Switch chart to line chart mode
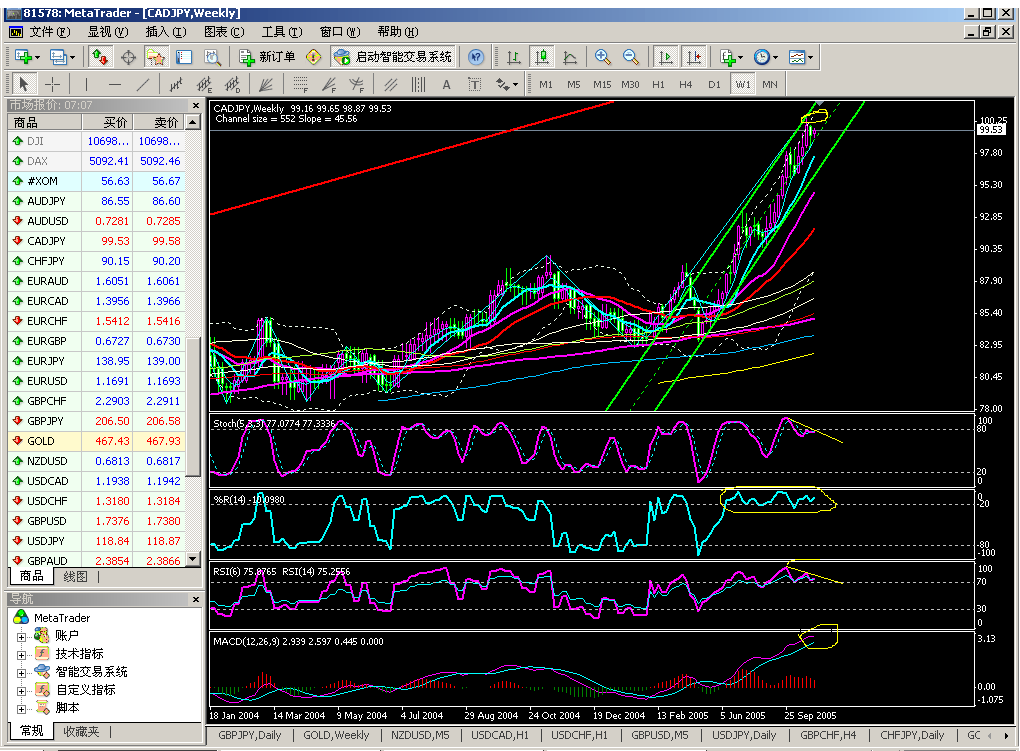The width and height of the screenshot is (1020, 751). click(x=569, y=57)
